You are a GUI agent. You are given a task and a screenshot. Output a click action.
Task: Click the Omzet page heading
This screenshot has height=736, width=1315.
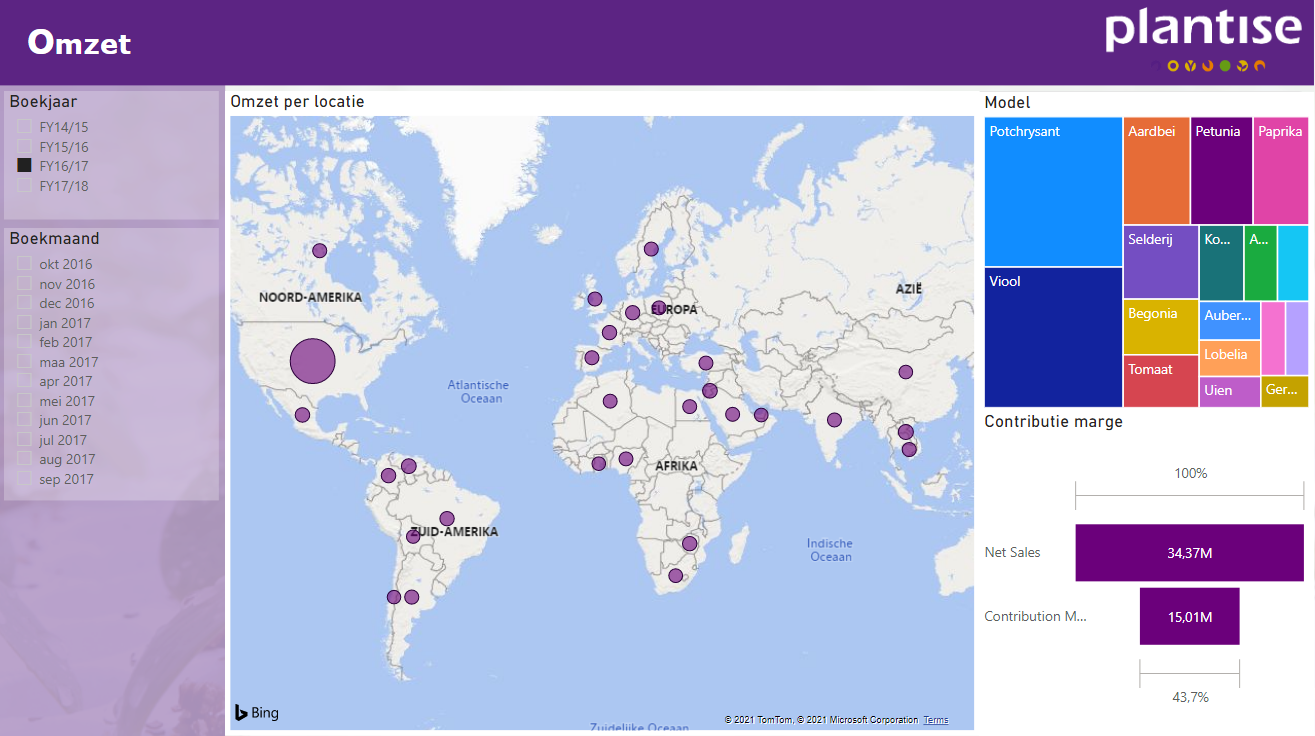click(x=79, y=43)
